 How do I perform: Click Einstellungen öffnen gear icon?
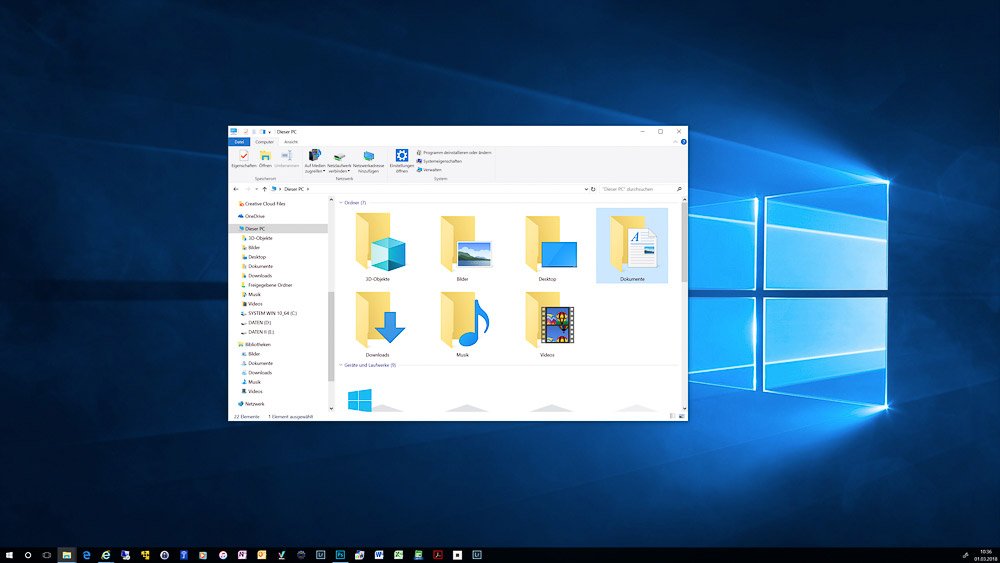click(401, 156)
